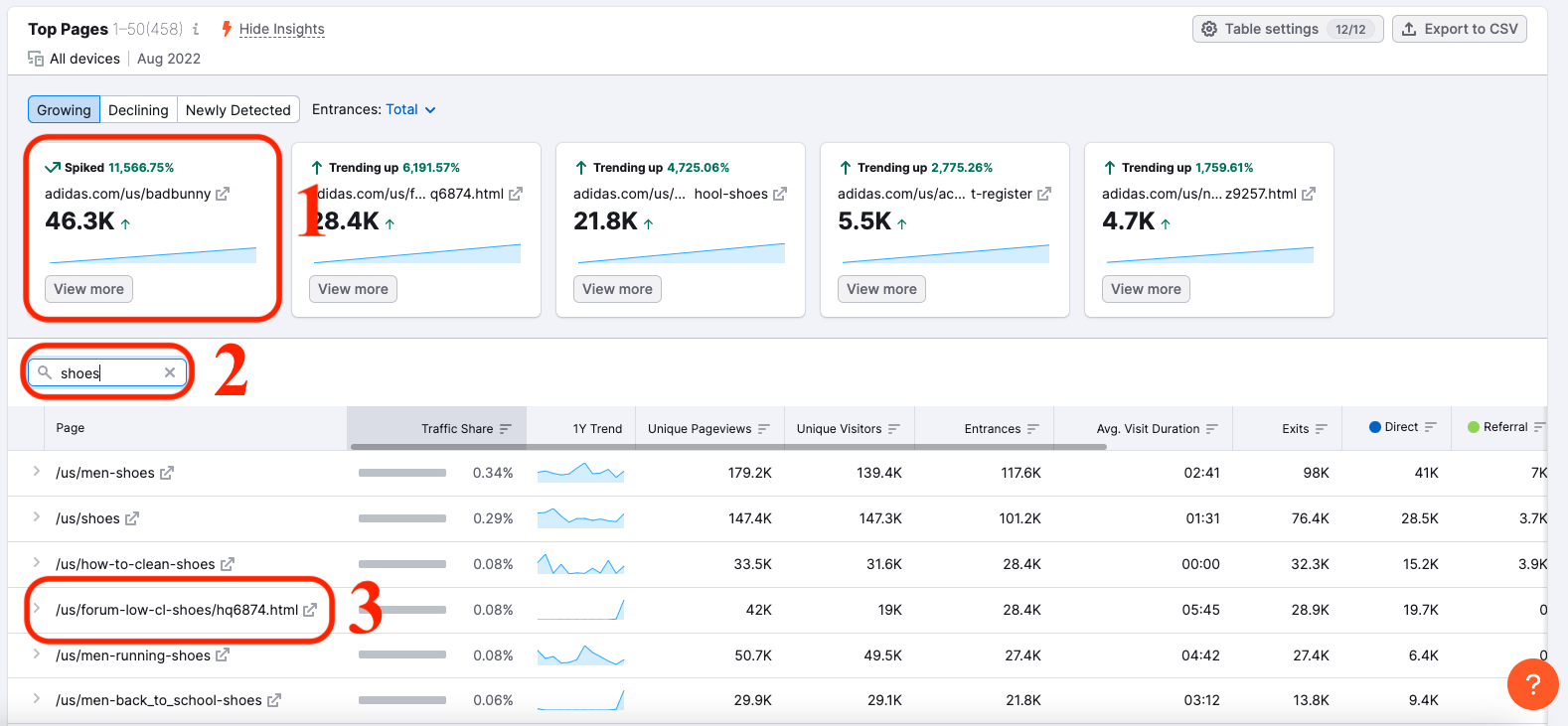Click the magnifier icon in the search field
The image size is (1568, 726).
click(x=45, y=372)
